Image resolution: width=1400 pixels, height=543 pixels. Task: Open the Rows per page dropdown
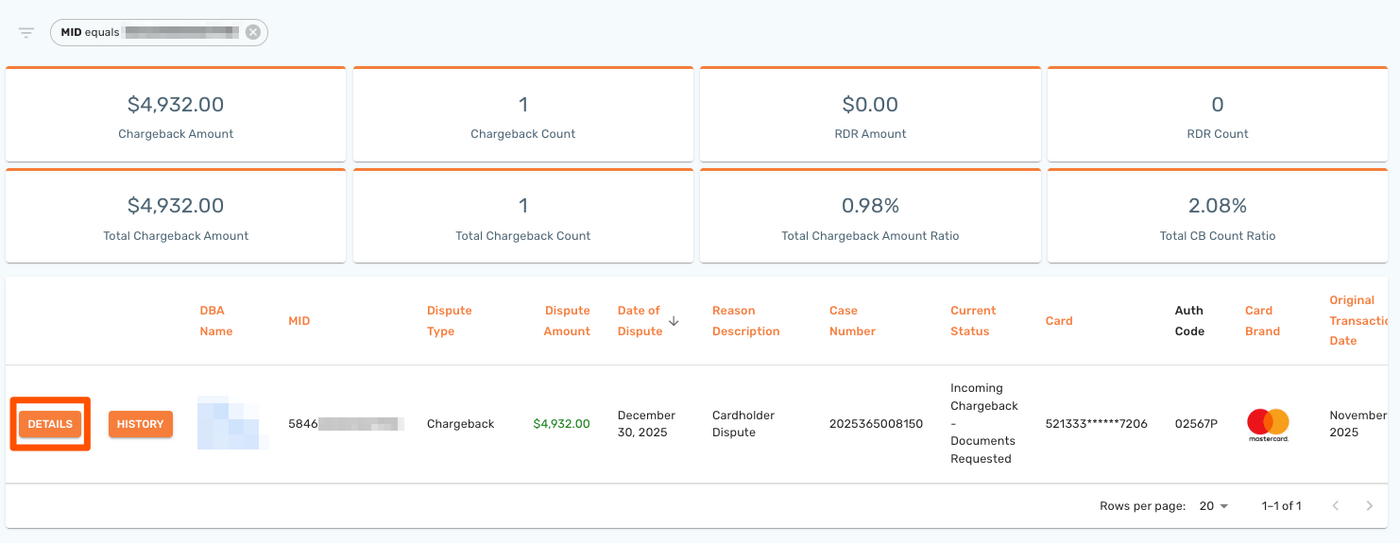point(1214,506)
